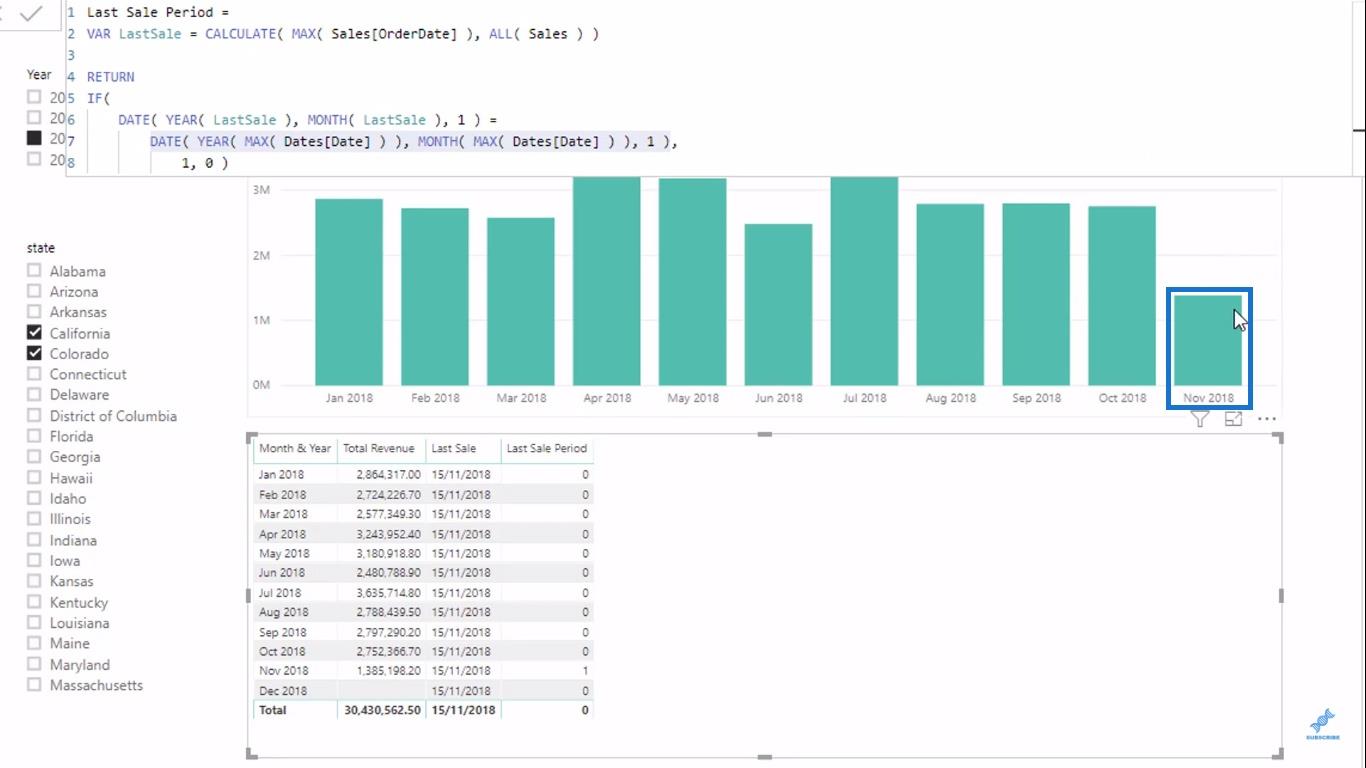Check the Delaware state checkbox
The height and width of the screenshot is (768, 1366).
point(35,394)
